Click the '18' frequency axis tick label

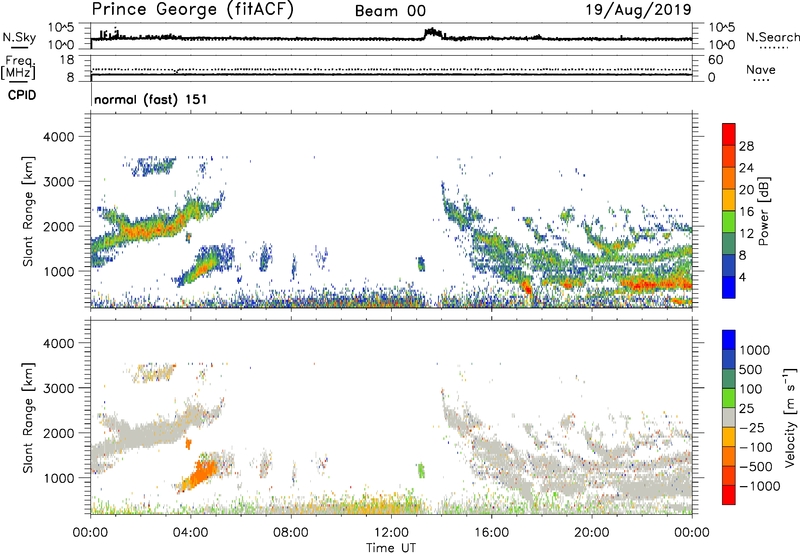(x=67, y=60)
